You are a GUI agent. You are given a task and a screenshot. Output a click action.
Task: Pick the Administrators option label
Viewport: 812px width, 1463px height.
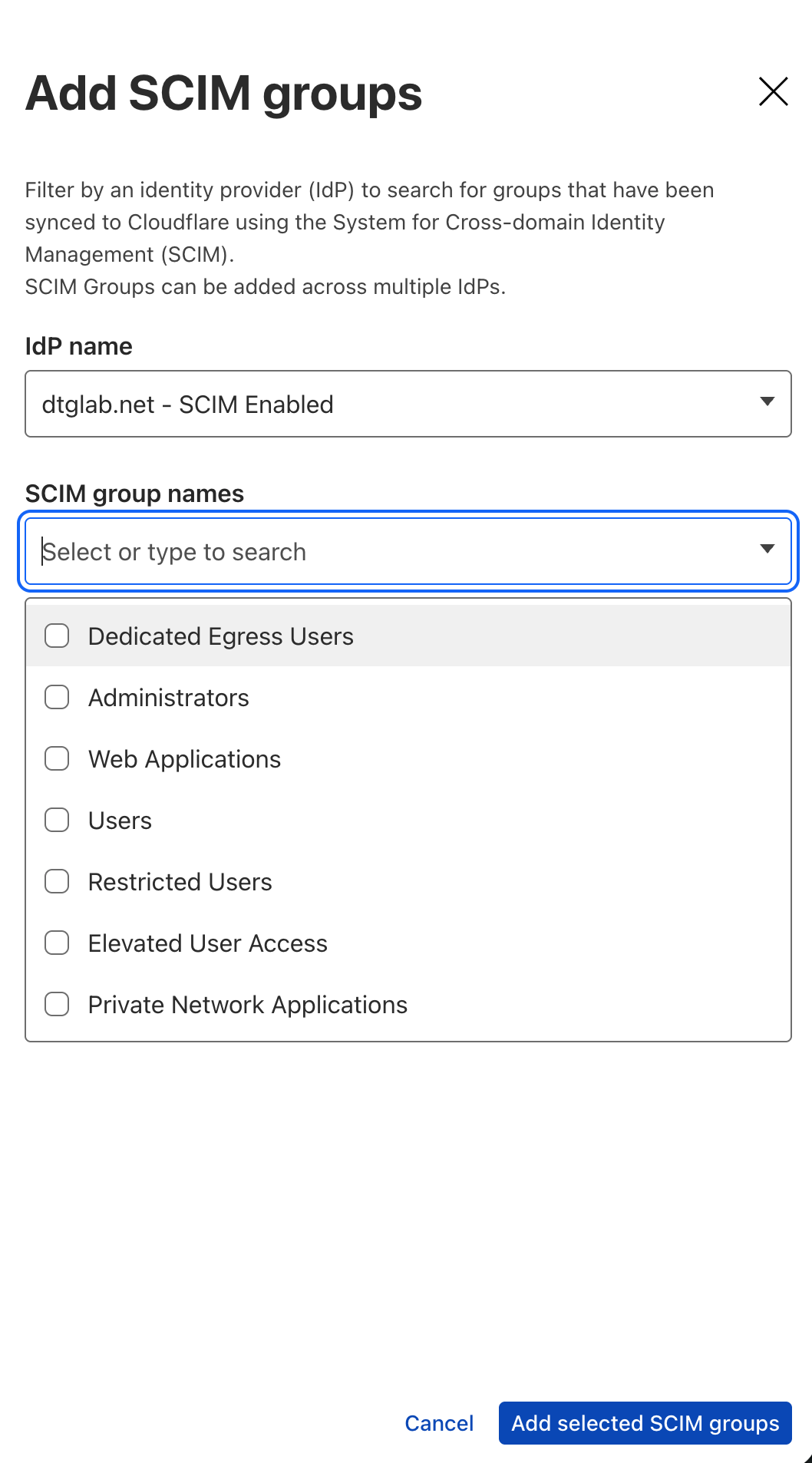pos(169,698)
